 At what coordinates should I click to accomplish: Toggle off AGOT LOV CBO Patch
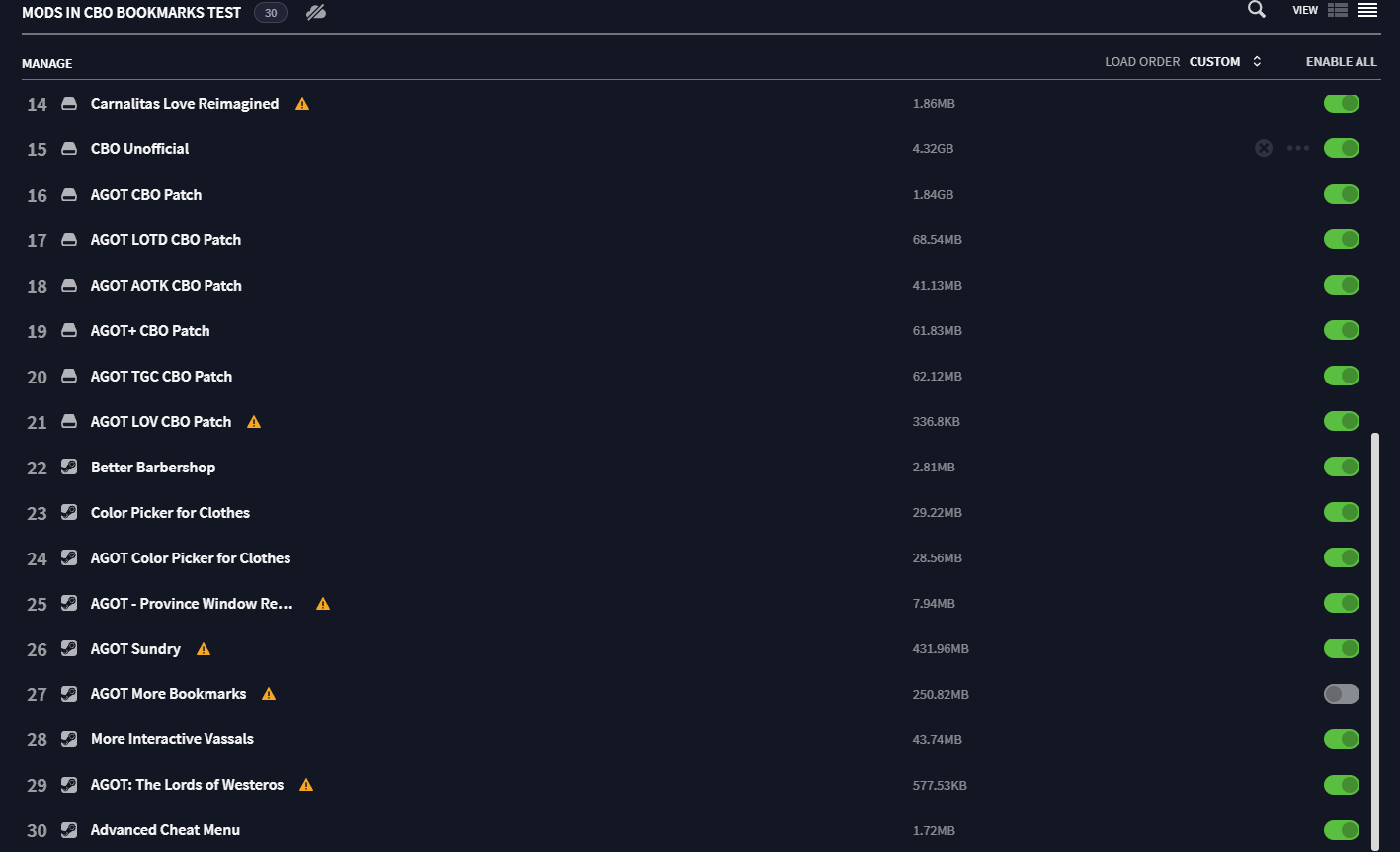tap(1342, 421)
